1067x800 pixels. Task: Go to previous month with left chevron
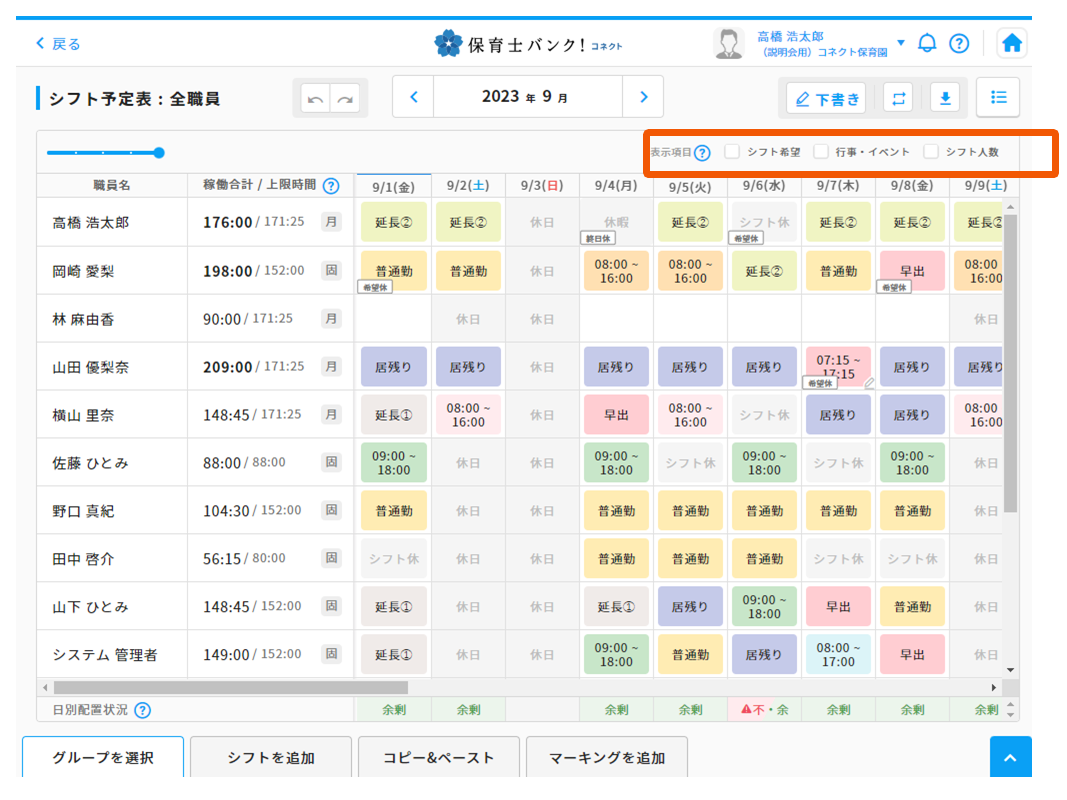tap(414, 97)
